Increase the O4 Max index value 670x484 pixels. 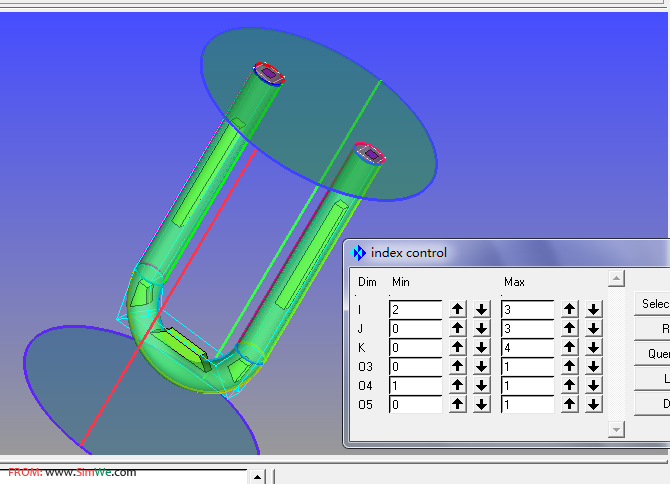coord(570,385)
